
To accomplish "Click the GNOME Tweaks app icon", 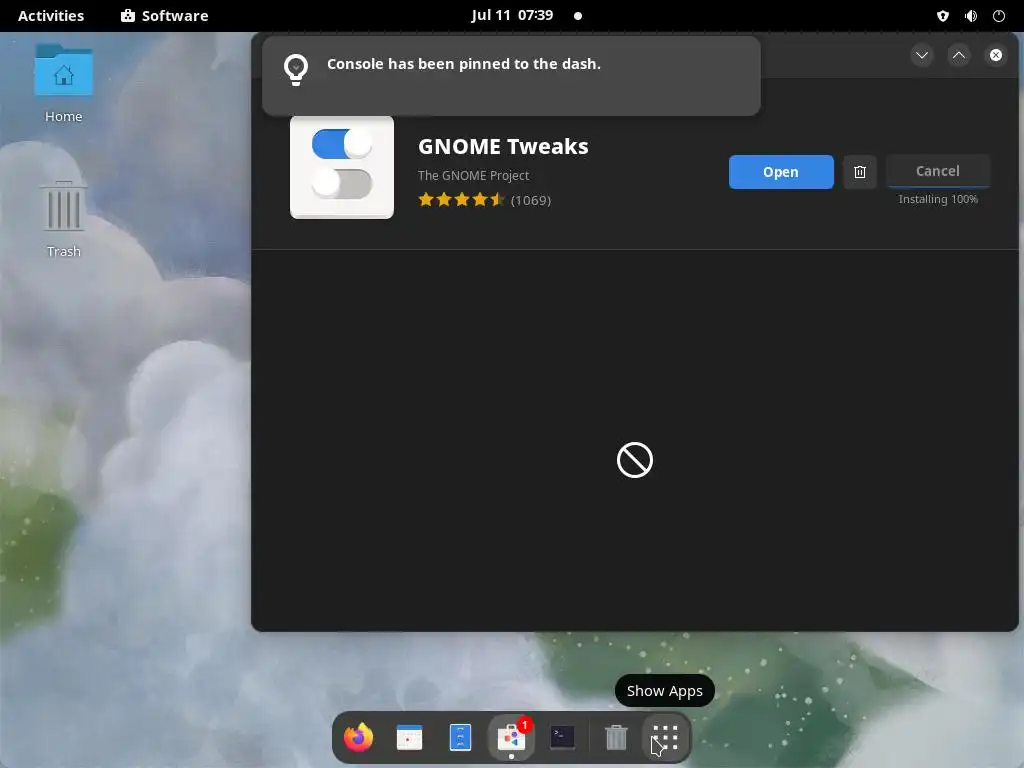I will tap(342, 167).
